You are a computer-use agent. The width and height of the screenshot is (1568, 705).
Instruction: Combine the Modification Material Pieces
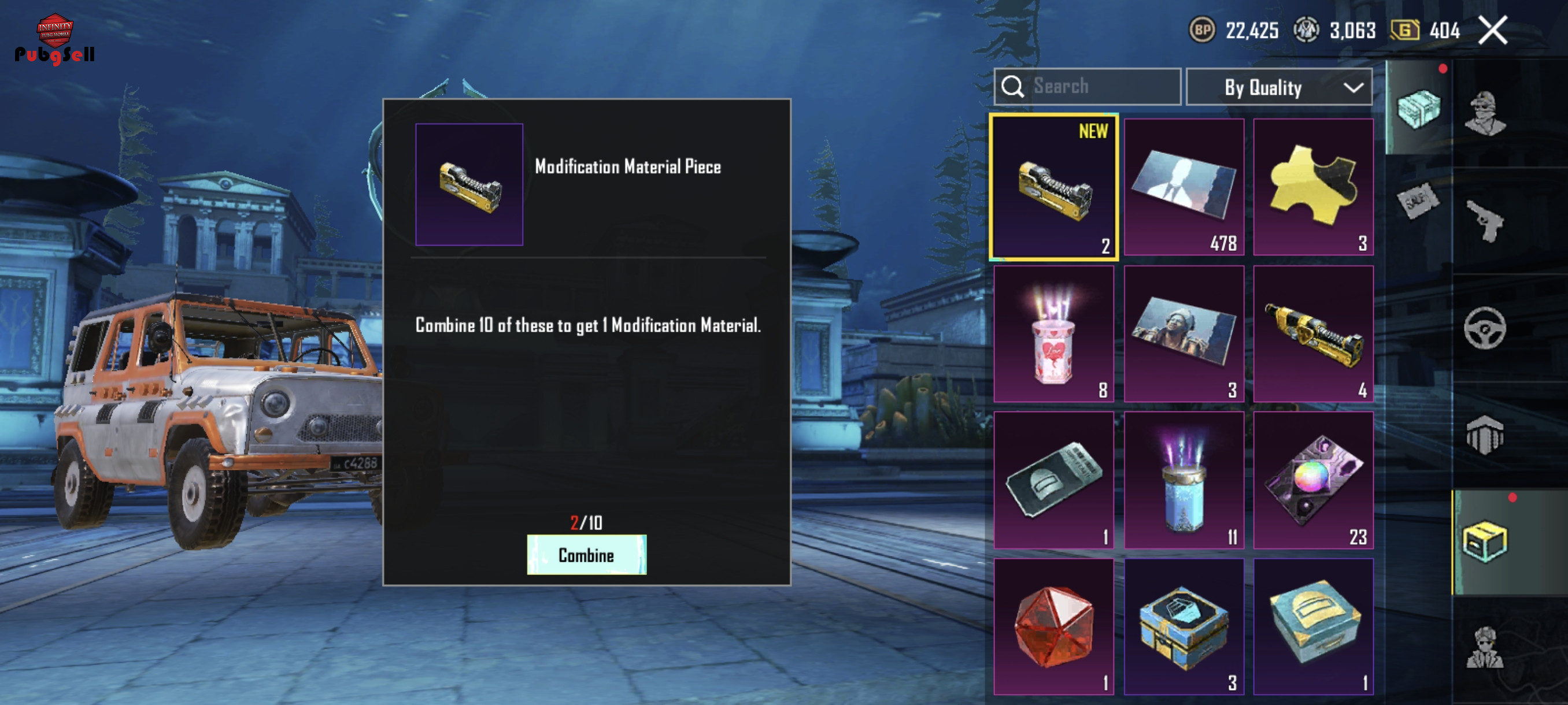(586, 555)
